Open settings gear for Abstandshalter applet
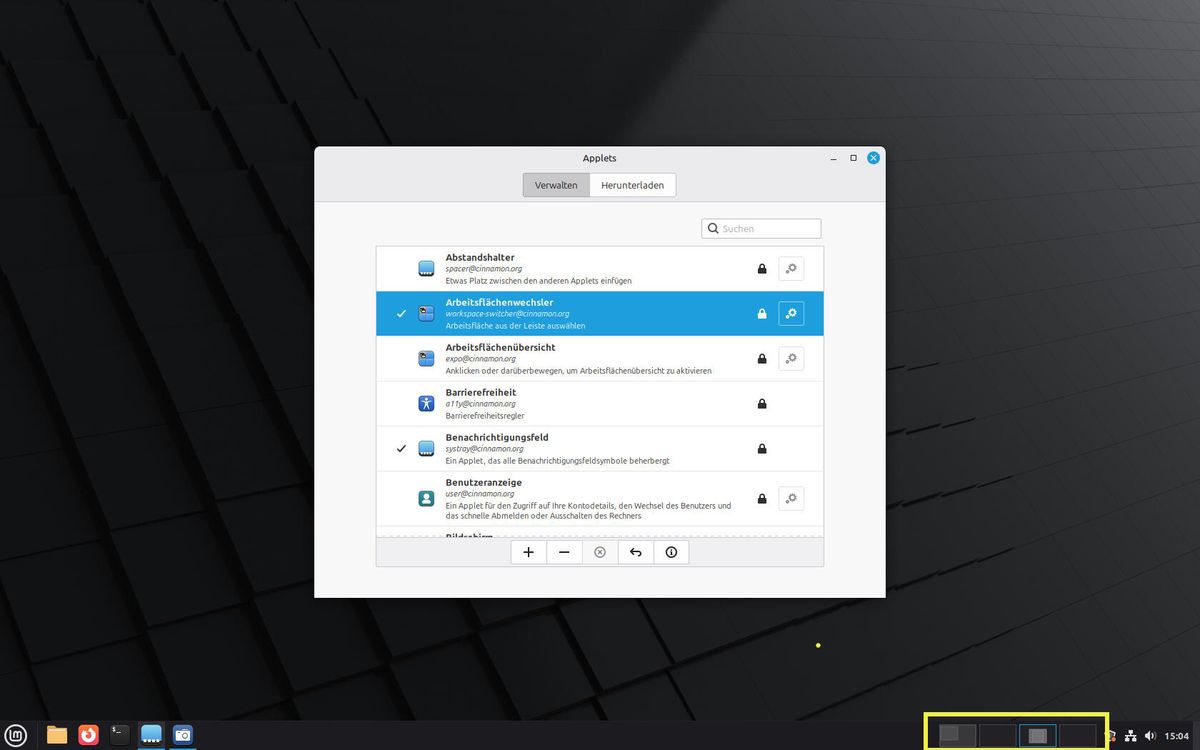 [791, 268]
